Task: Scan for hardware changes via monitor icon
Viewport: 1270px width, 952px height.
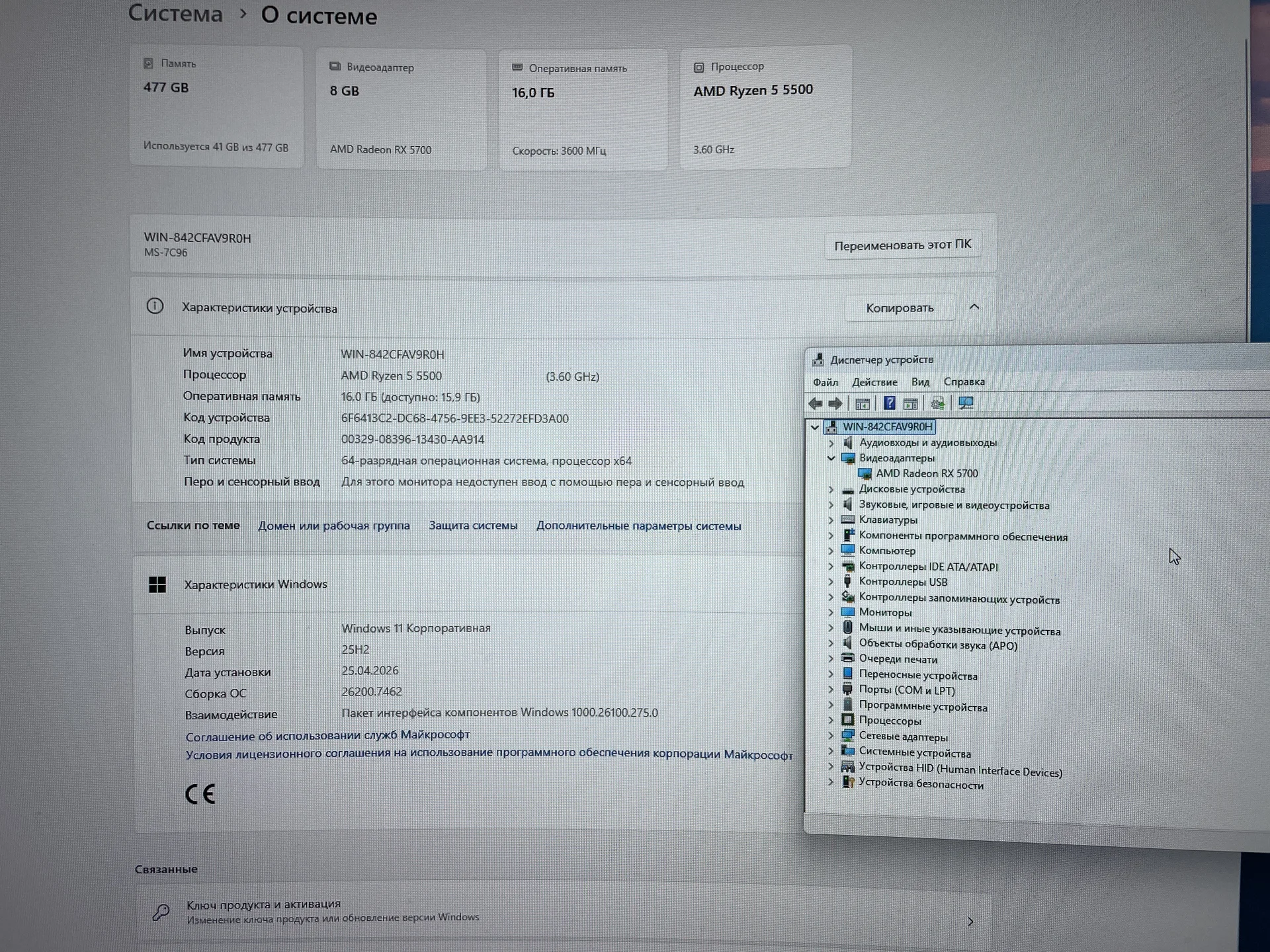Action: point(966,403)
